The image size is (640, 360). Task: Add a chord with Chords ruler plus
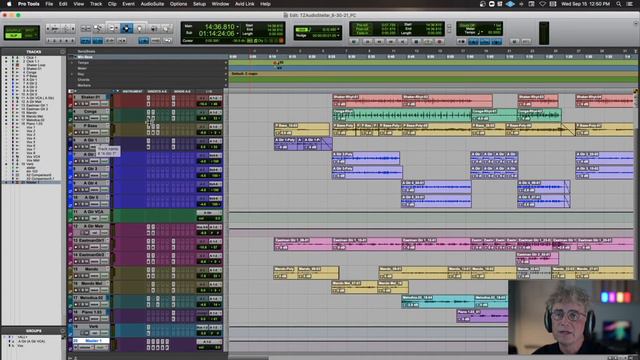click(226, 80)
